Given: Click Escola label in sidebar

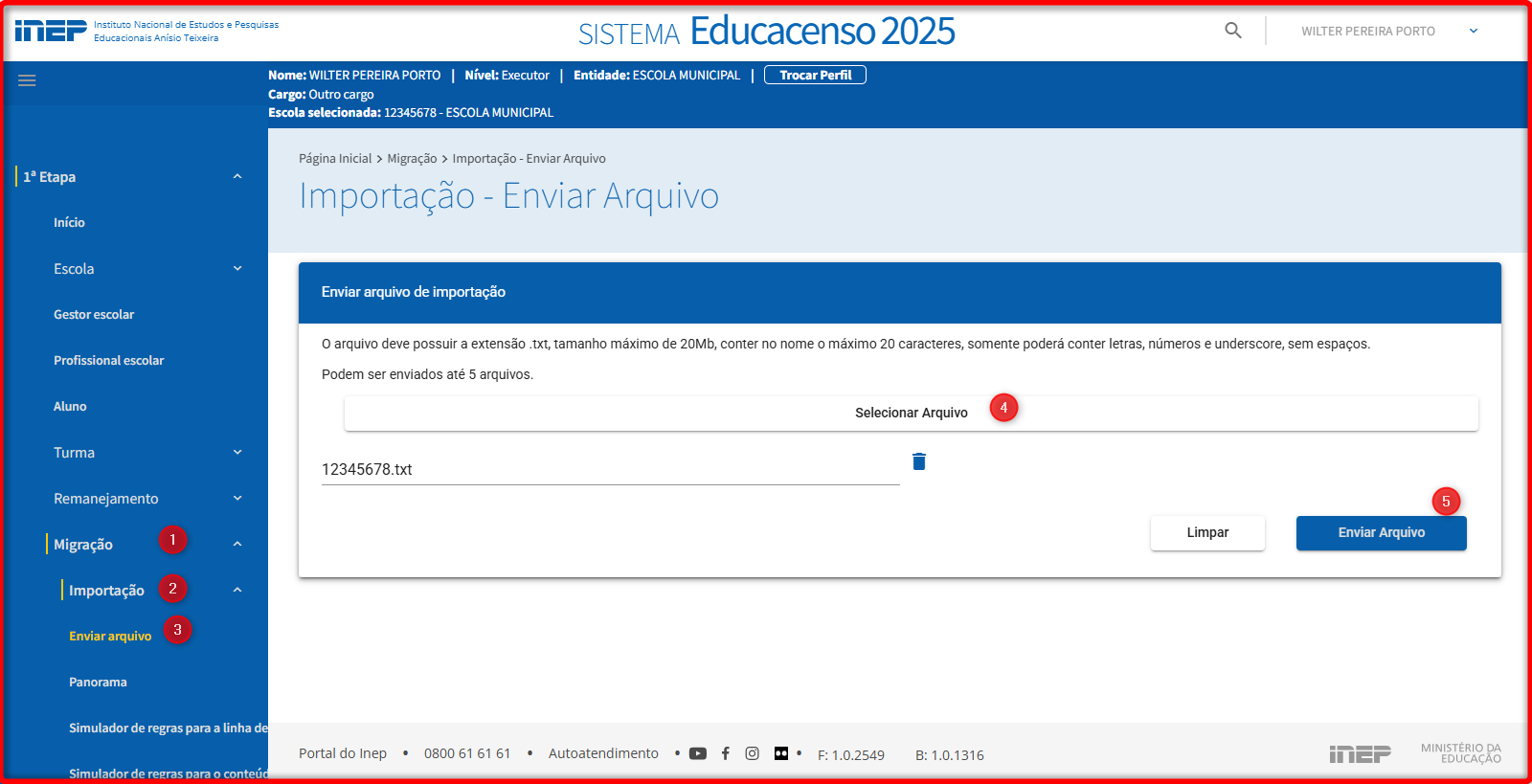Looking at the screenshot, I should pos(74,269).
